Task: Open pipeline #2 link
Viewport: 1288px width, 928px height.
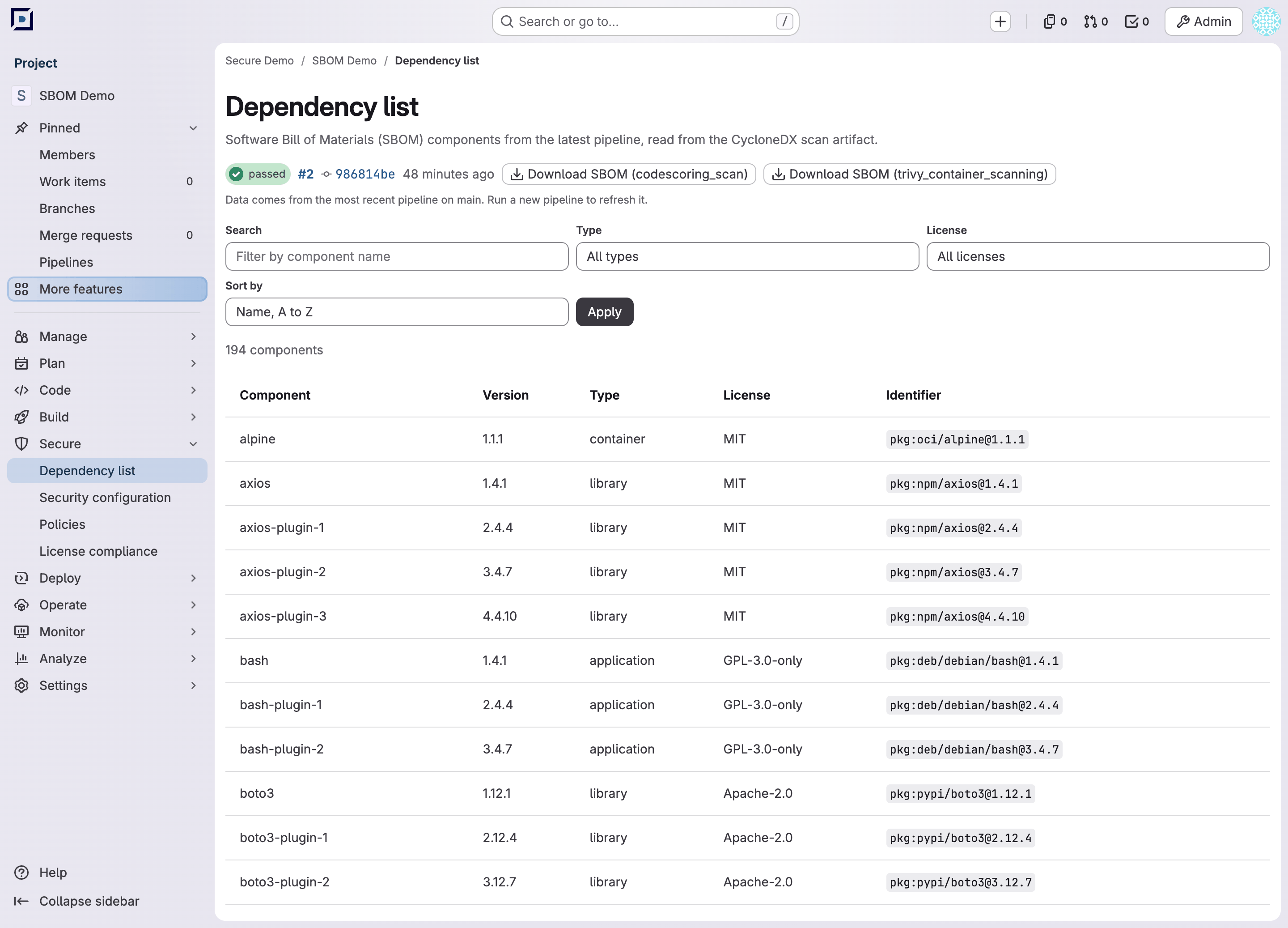Action: click(305, 175)
